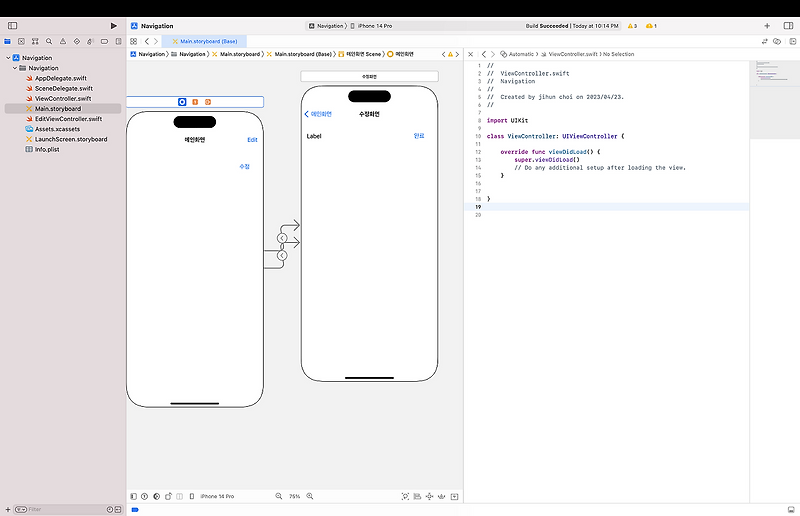
Task: Add editor on right icon
Action: pyautogui.click(x=792, y=41)
